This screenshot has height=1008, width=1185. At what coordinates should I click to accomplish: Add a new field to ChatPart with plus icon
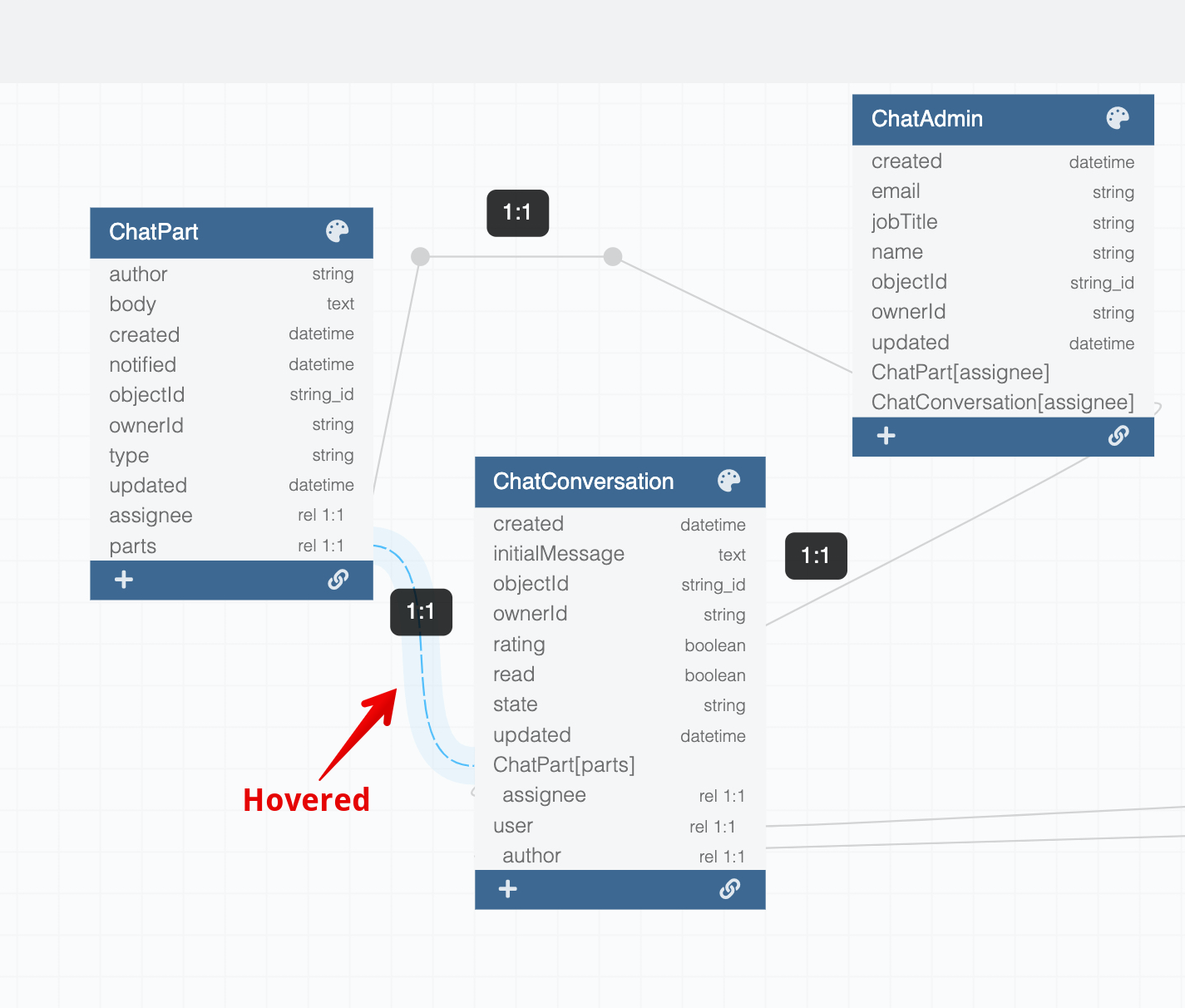click(123, 580)
